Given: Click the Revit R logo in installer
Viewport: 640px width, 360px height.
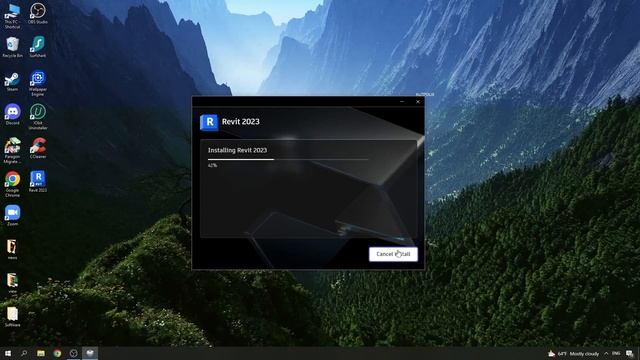Looking at the screenshot, I should 209,122.
